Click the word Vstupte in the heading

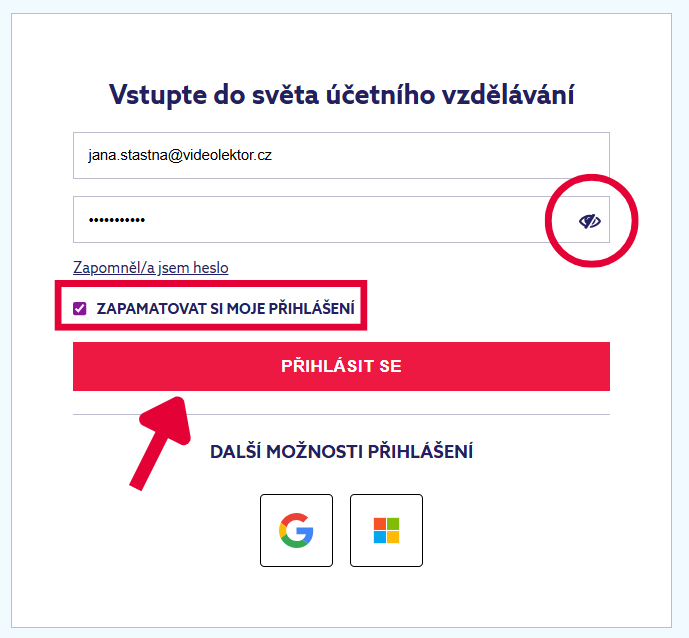tap(152, 95)
